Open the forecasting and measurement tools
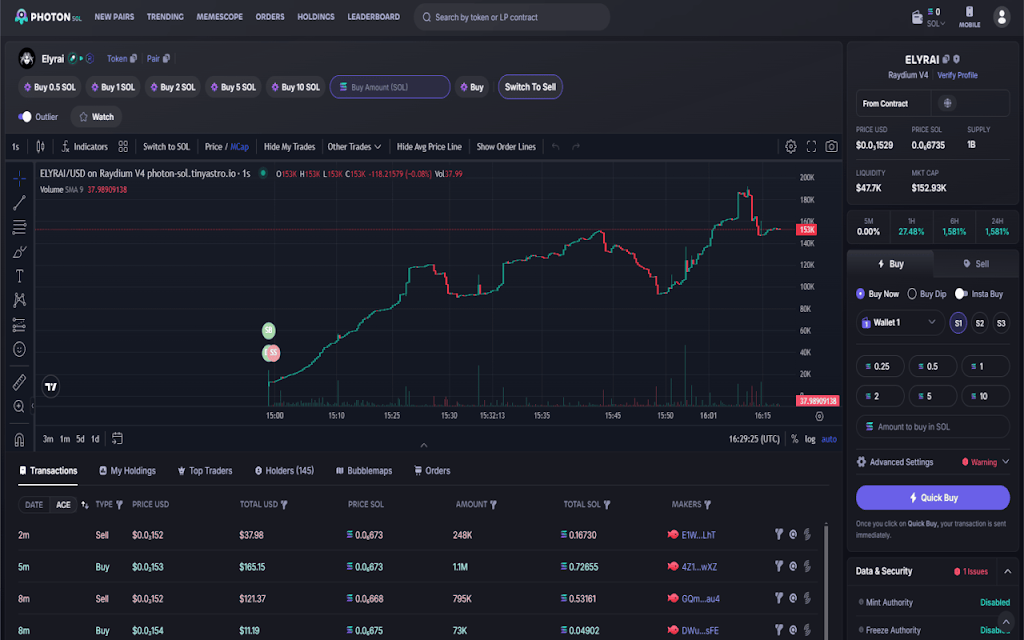The image size is (1024, 640). (x=20, y=325)
